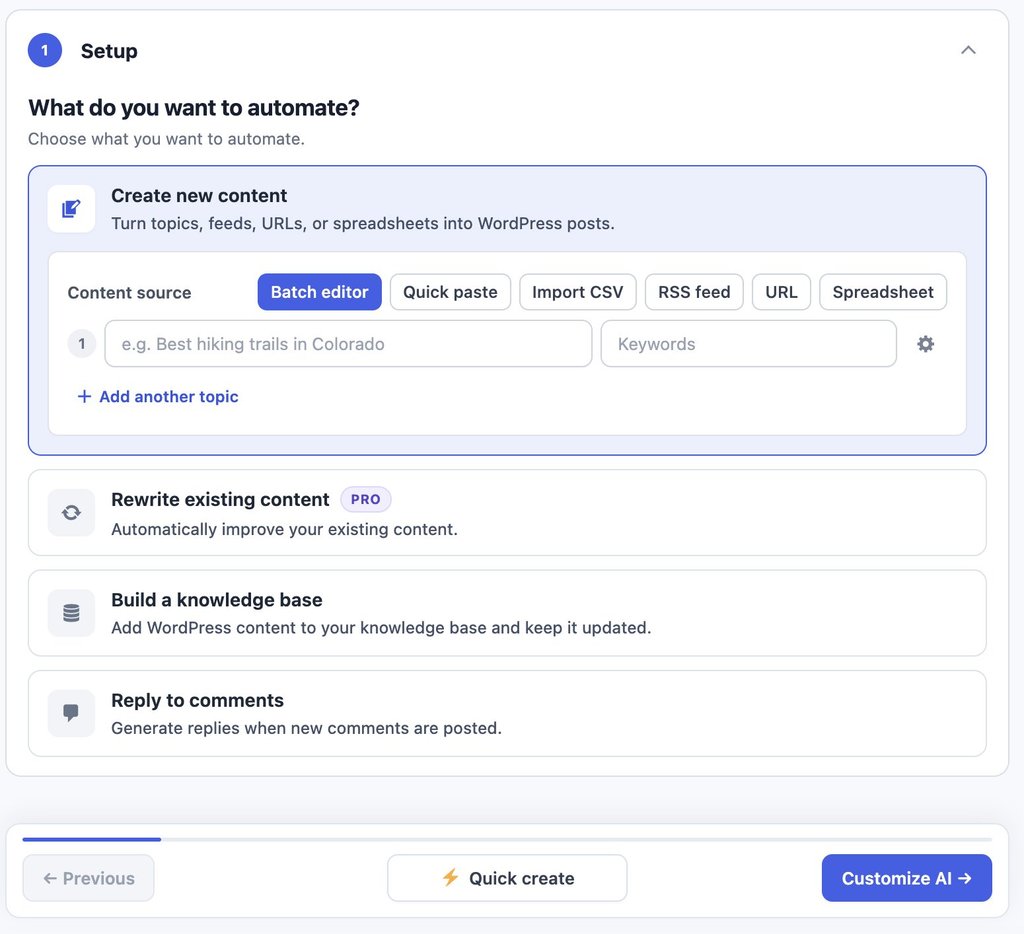Switch to Quick paste content source
This screenshot has height=934, width=1024.
coord(450,292)
